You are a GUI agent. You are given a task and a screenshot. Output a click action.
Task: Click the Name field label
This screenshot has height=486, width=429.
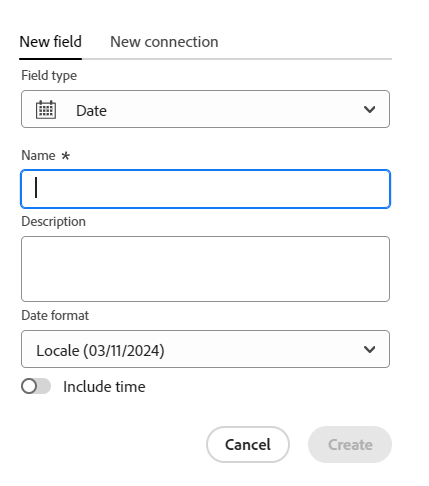point(38,155)
